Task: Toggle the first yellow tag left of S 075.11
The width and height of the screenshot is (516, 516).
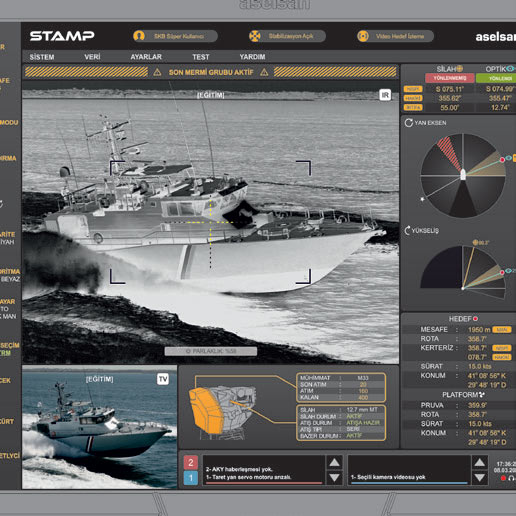Action: [413, 89]
